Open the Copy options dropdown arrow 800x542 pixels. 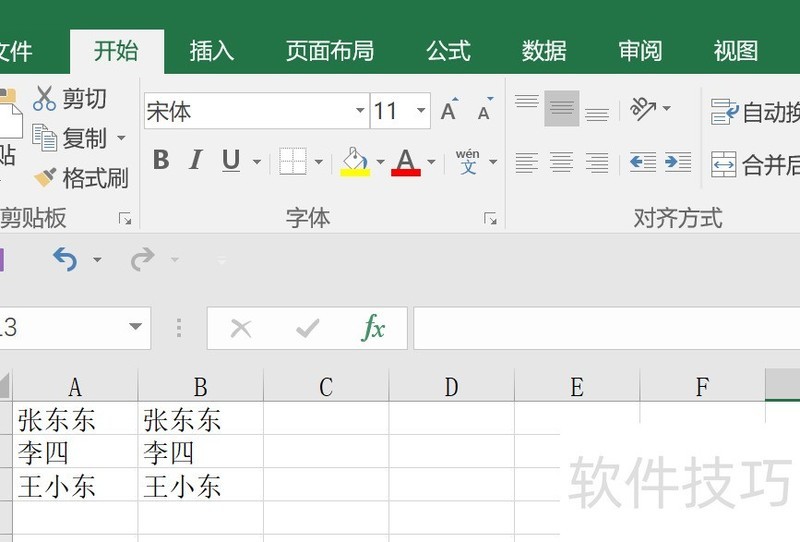point(121,138)
